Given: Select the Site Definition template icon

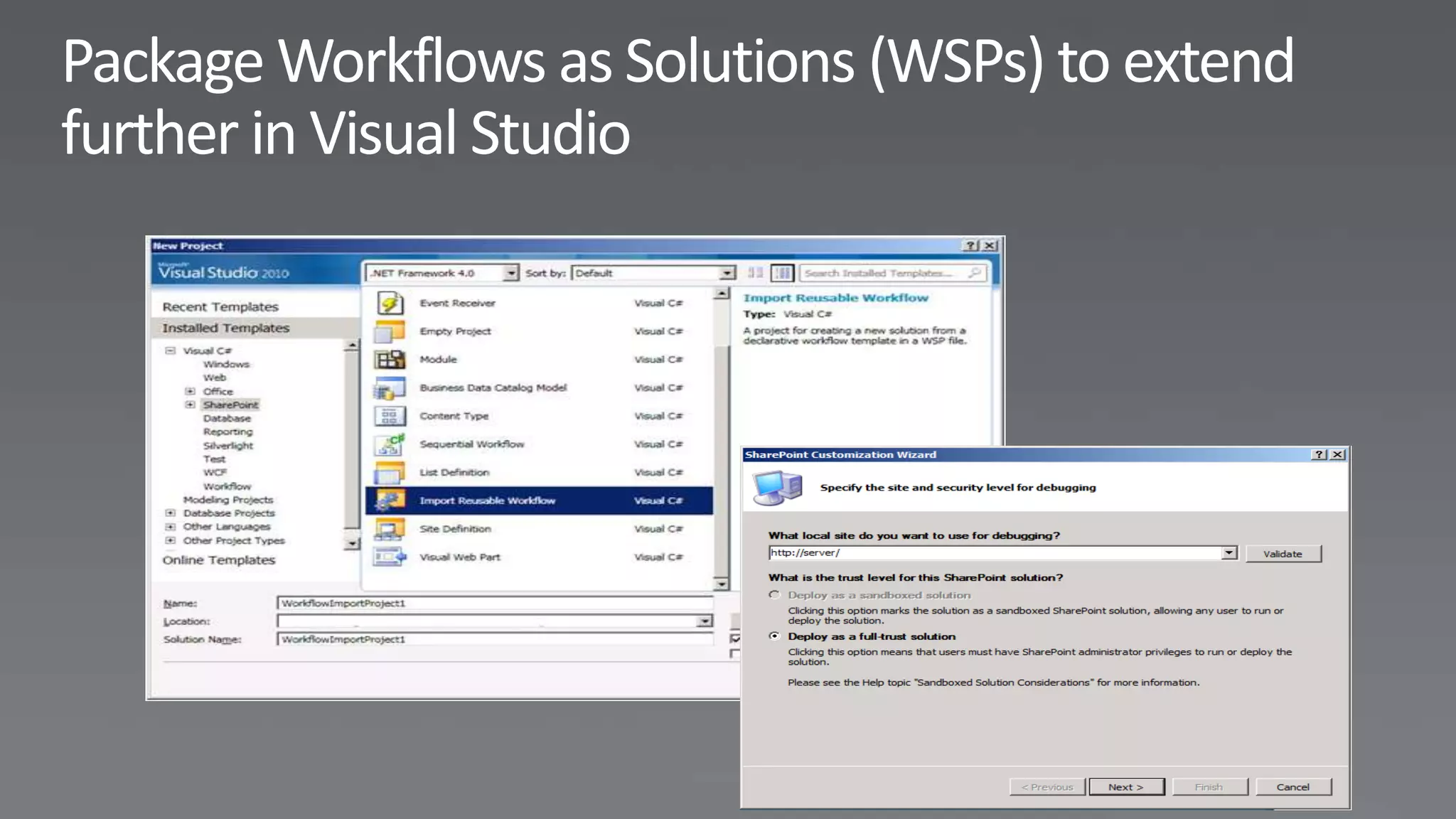Looking at the screenshot, I should [390, 529].
